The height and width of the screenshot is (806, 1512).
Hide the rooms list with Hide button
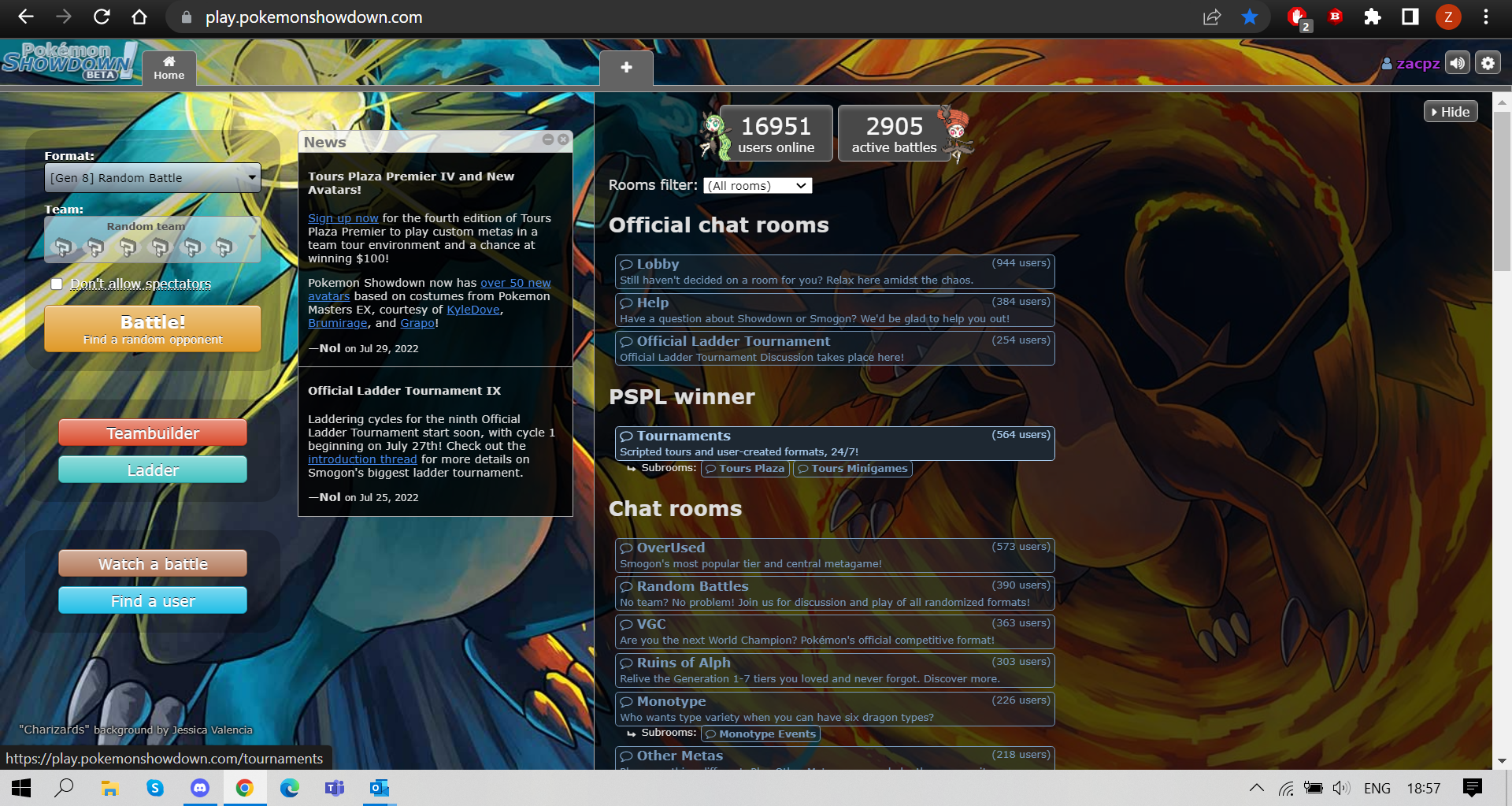(x=1451, y=112)
